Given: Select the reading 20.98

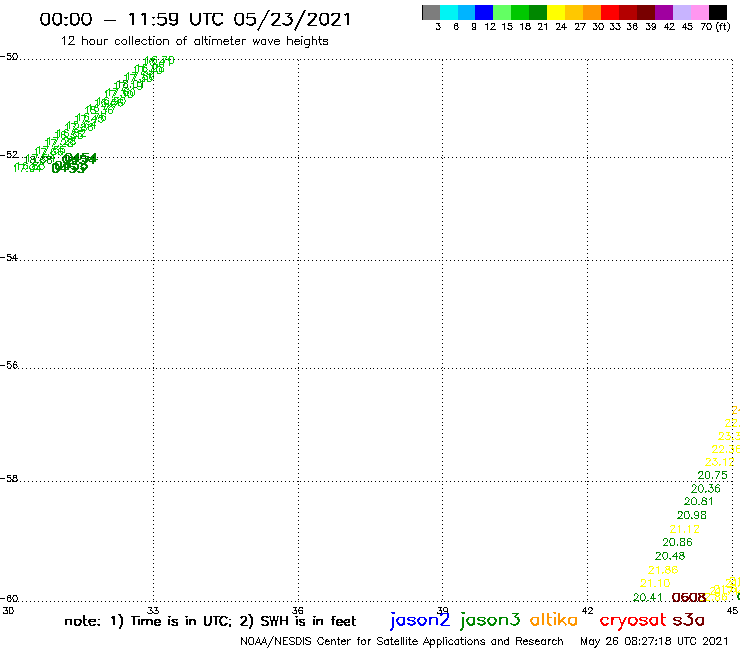Looking at the screenshot, I should click(692, 515).
